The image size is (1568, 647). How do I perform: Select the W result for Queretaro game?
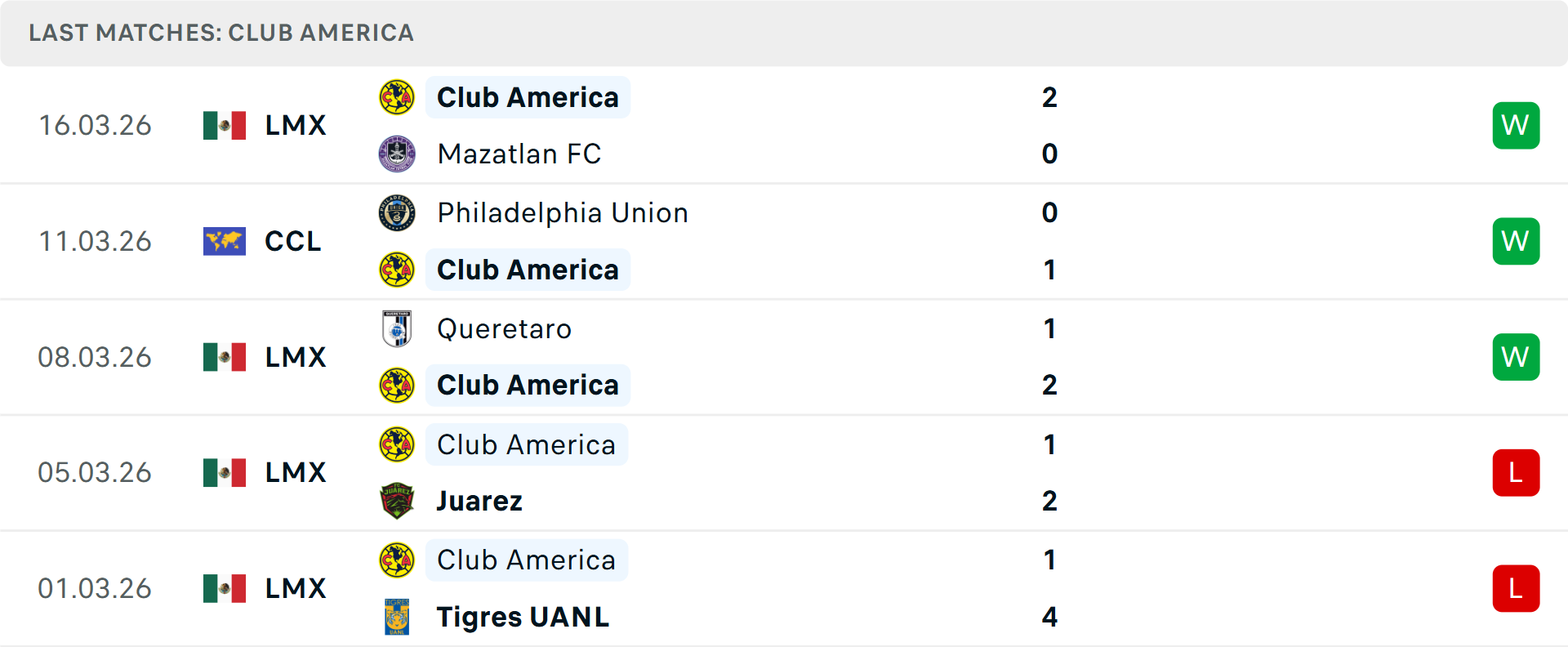pyautogui.click(x=1516, y=357)
